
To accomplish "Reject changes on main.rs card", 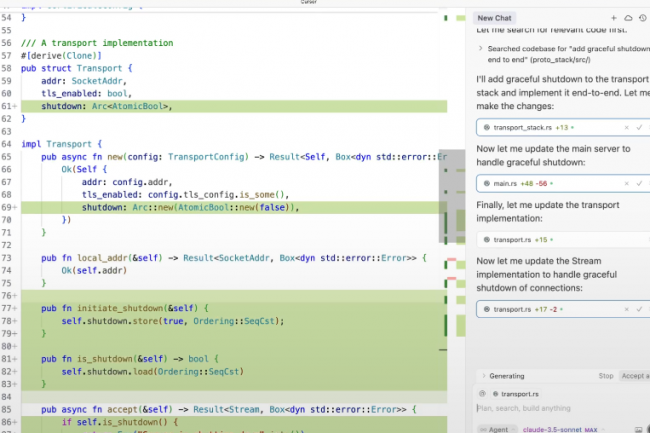I will pos(626,184).
